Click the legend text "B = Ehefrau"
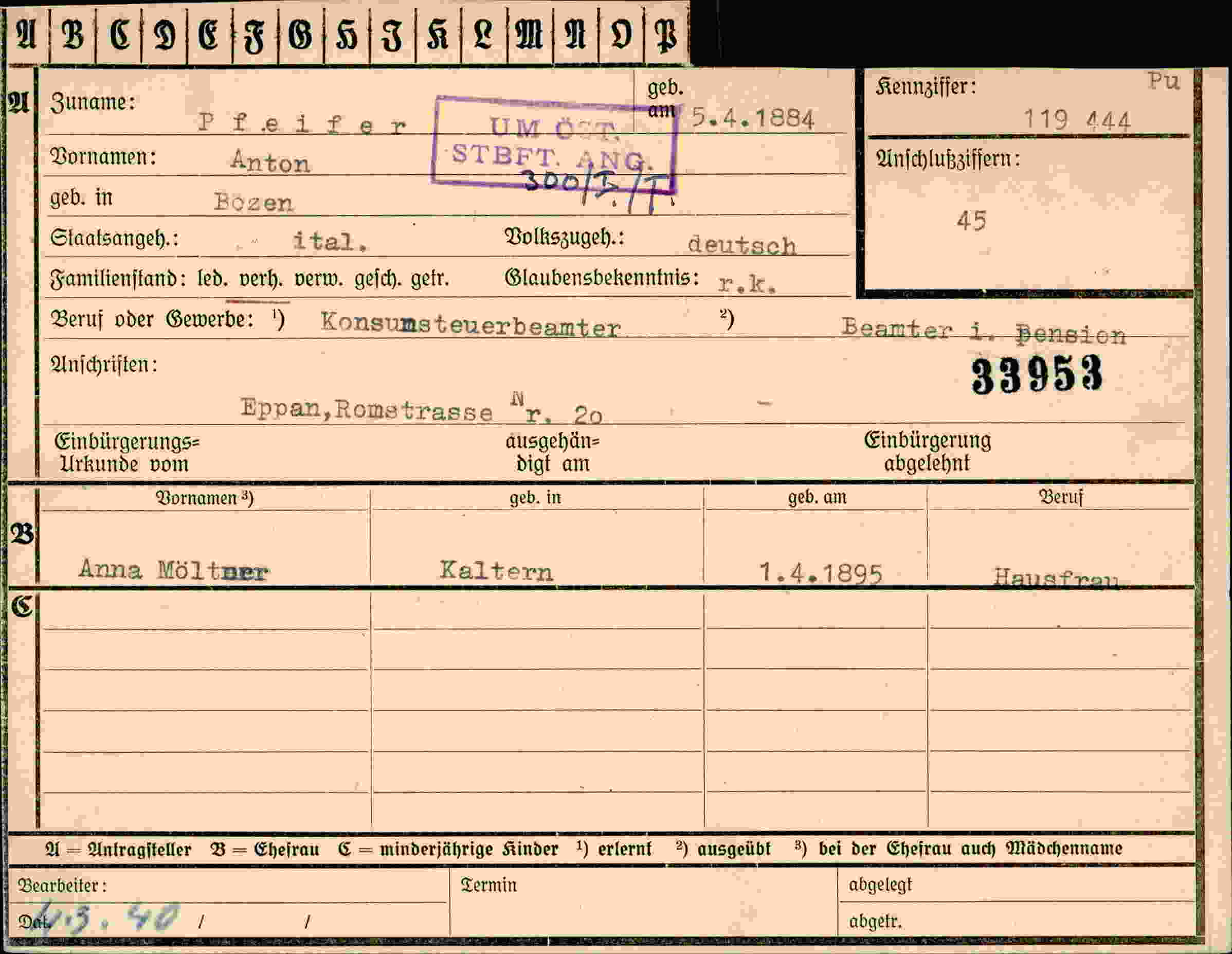This screenshot has height=954, width=1232. tap(265, 850)
